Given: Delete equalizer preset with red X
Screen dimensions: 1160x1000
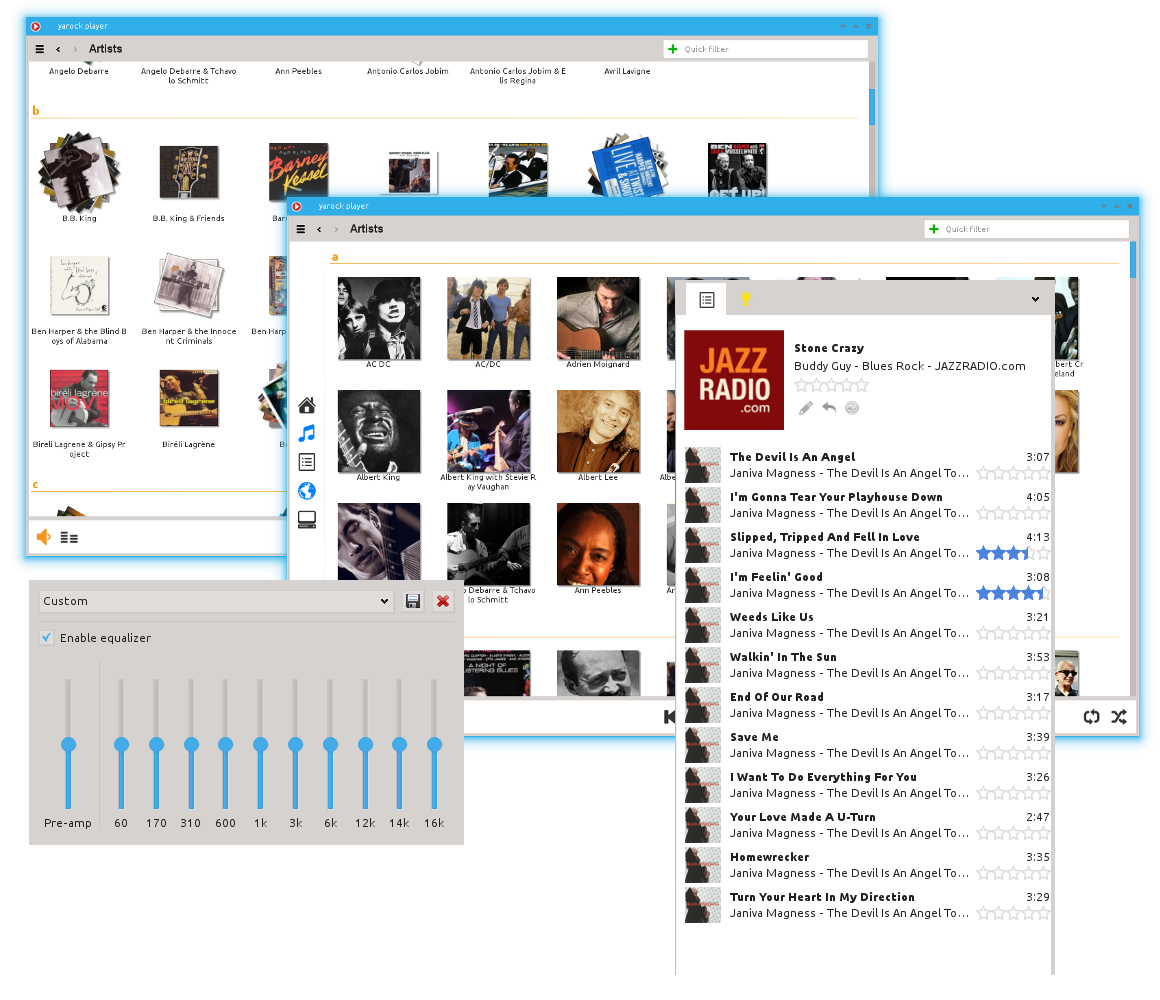Looking at the screenshot, I should [x=443, y=601].
